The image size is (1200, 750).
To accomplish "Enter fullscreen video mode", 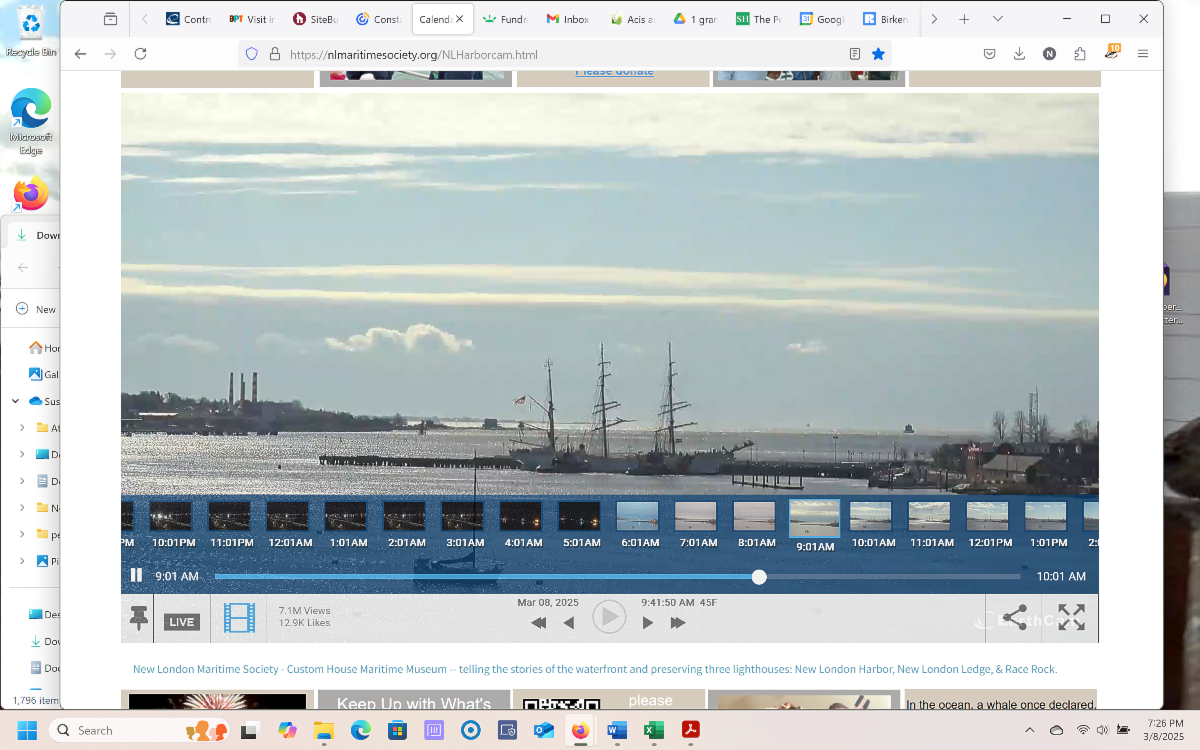I will click(1071, 618).
